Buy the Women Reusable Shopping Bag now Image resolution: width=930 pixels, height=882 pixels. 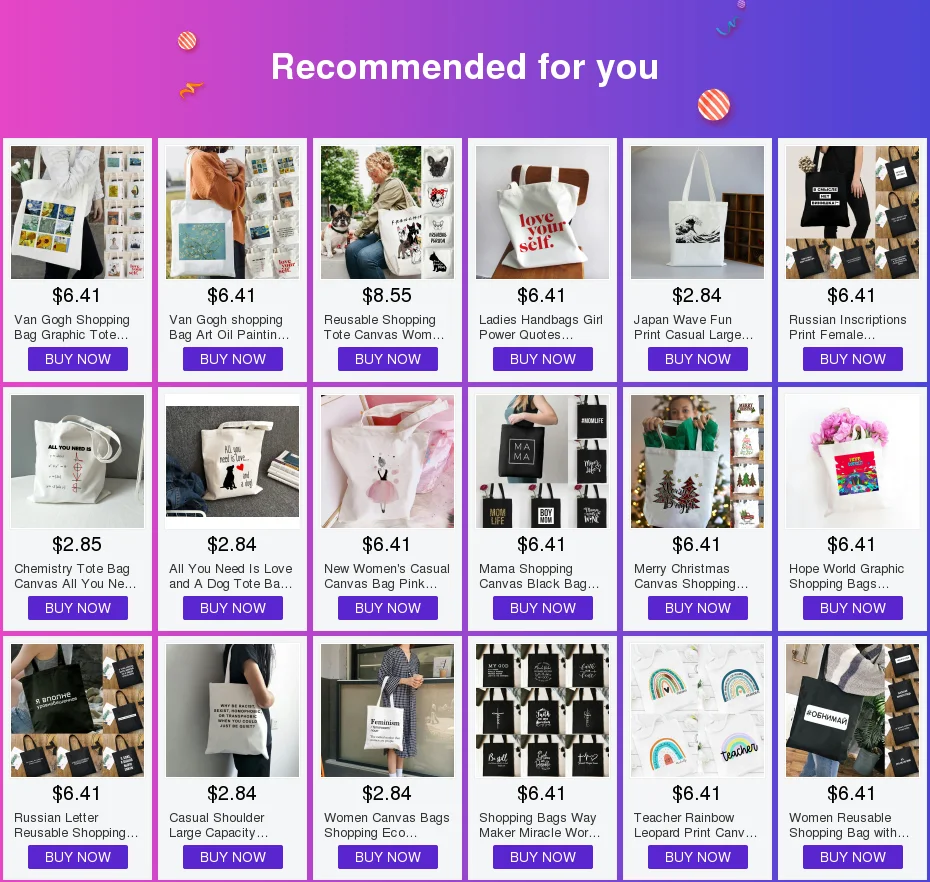click(x=853, y=857)
